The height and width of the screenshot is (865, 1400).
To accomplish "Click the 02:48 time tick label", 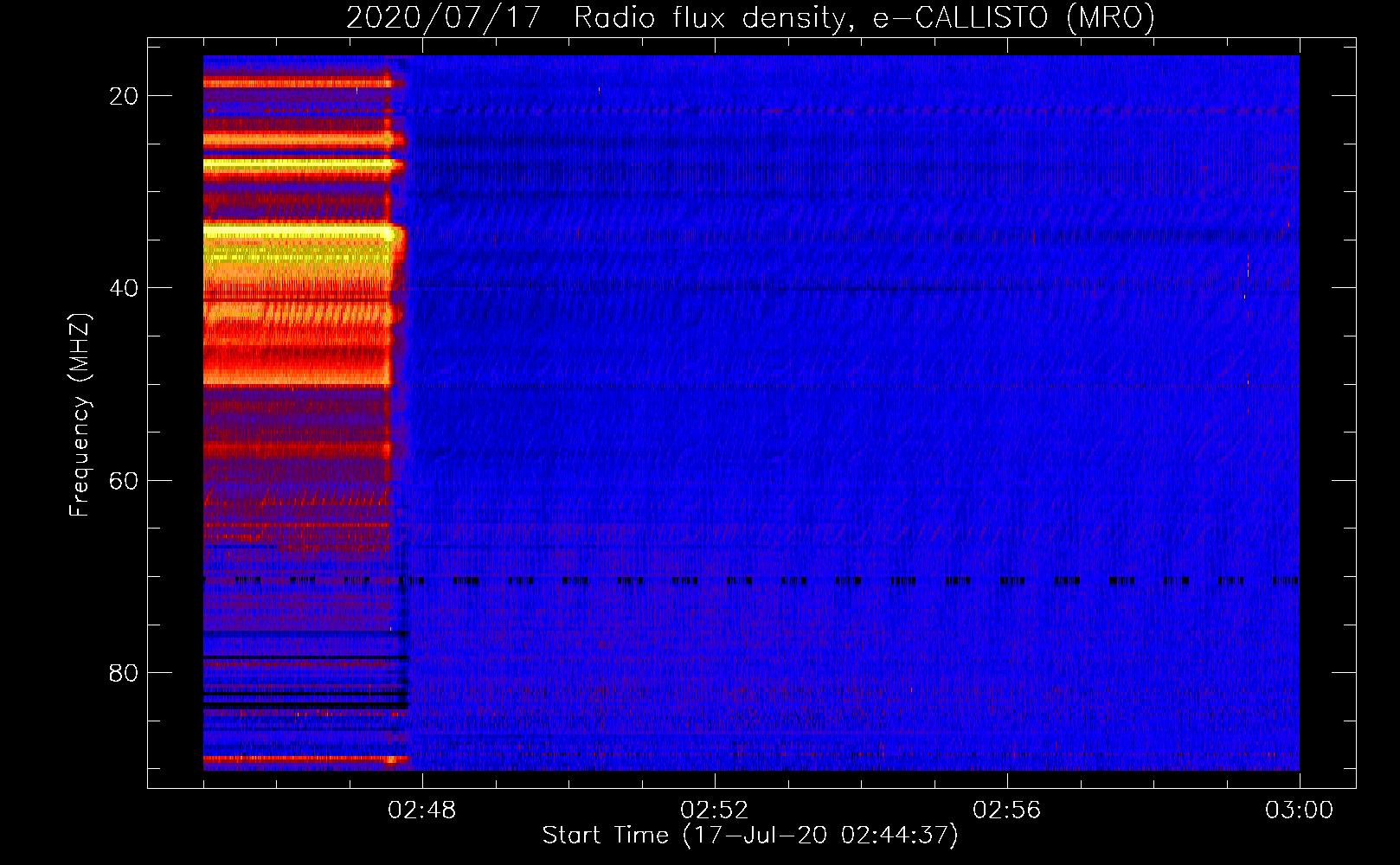I will tap(422, 811).
